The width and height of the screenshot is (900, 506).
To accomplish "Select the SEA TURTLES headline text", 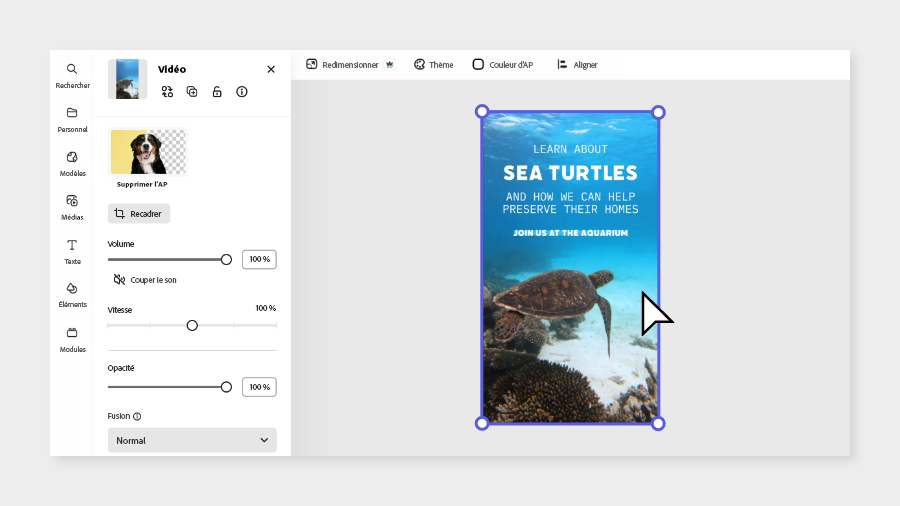I will pyautogui.click(x=571, y=173).
